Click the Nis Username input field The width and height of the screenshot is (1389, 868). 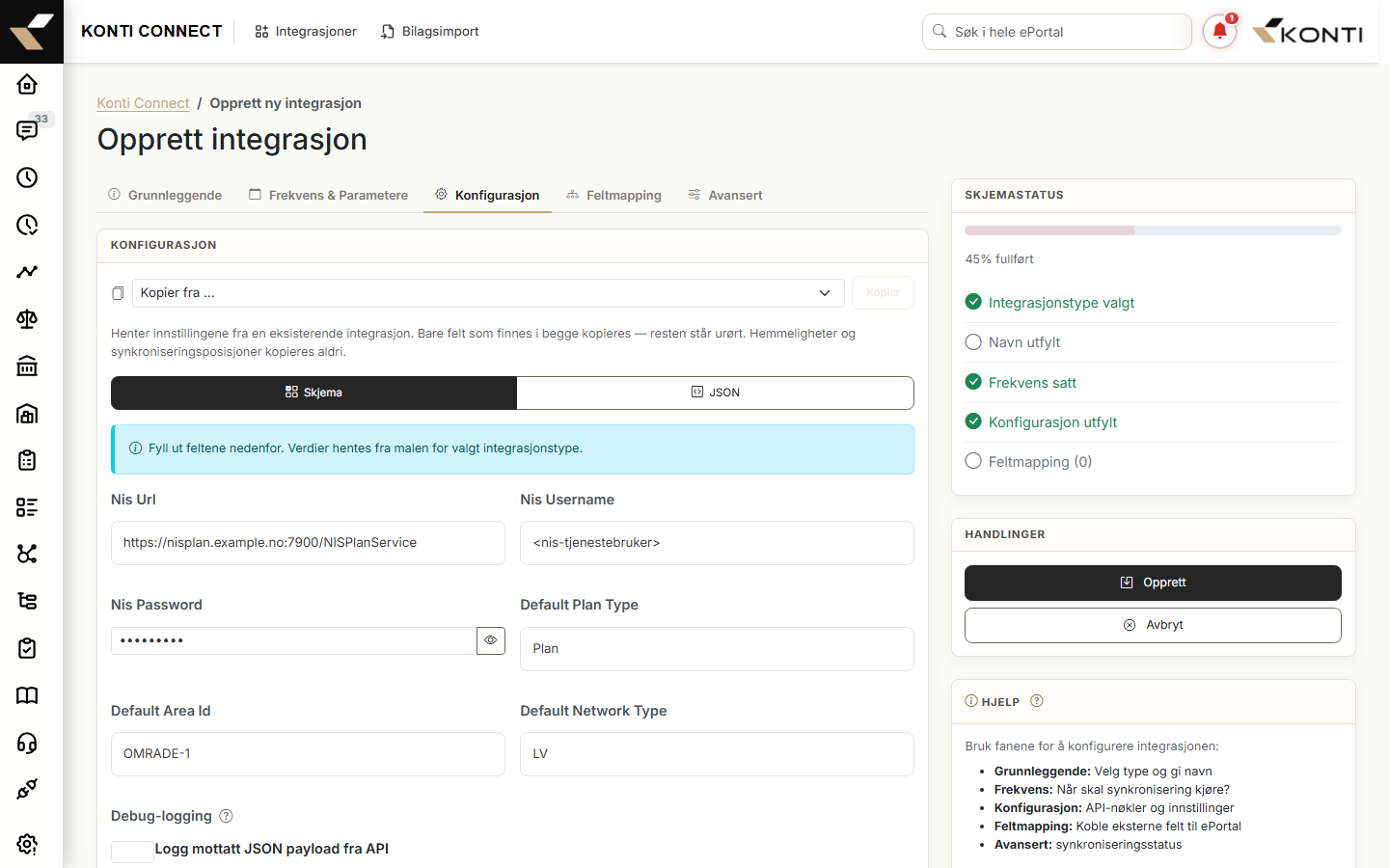[x=717, y=543]
